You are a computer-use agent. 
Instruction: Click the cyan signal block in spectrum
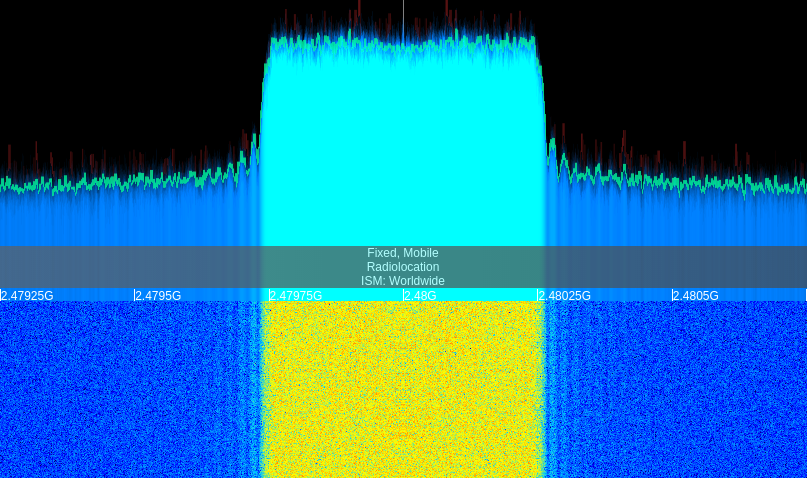pos(403,144)
